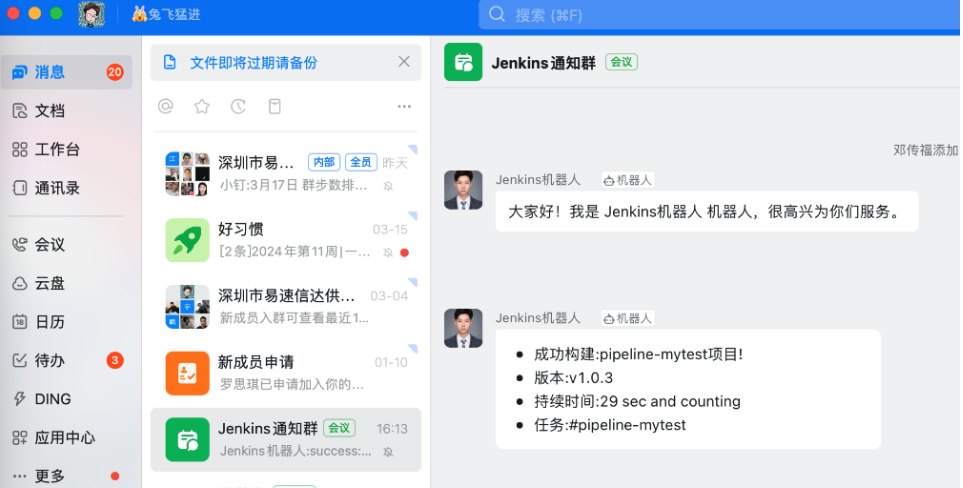Click the 版本:v1.0.3 line
The height and width of the screenshot is (488, 963).
tap(573, 378)
